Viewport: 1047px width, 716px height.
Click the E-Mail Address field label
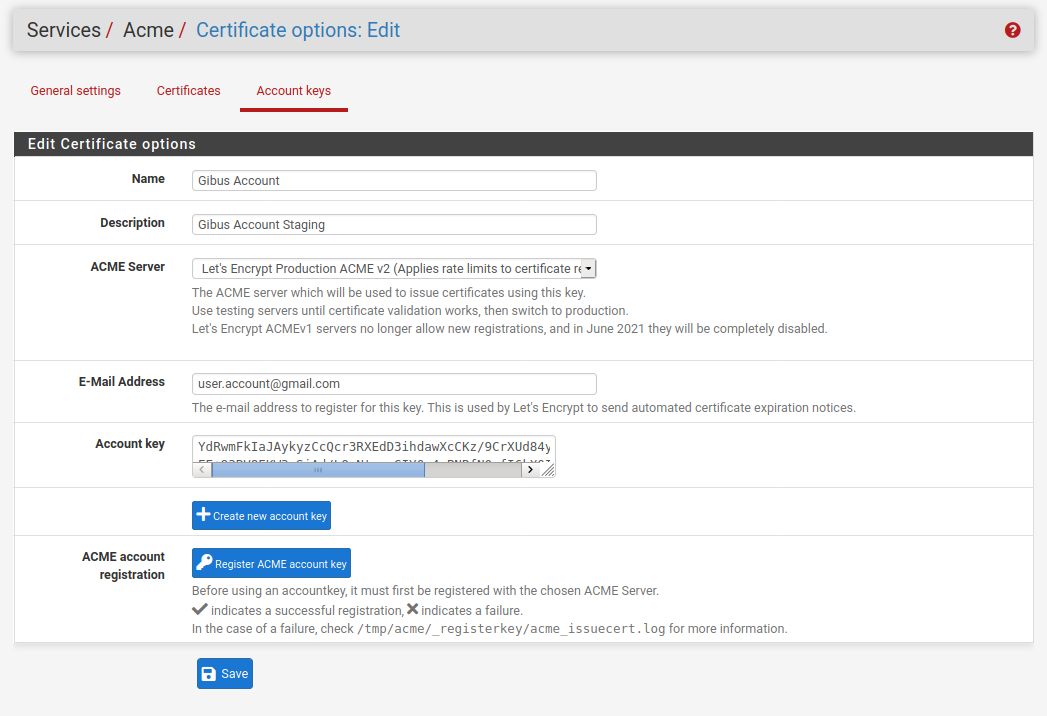point(120,382)
